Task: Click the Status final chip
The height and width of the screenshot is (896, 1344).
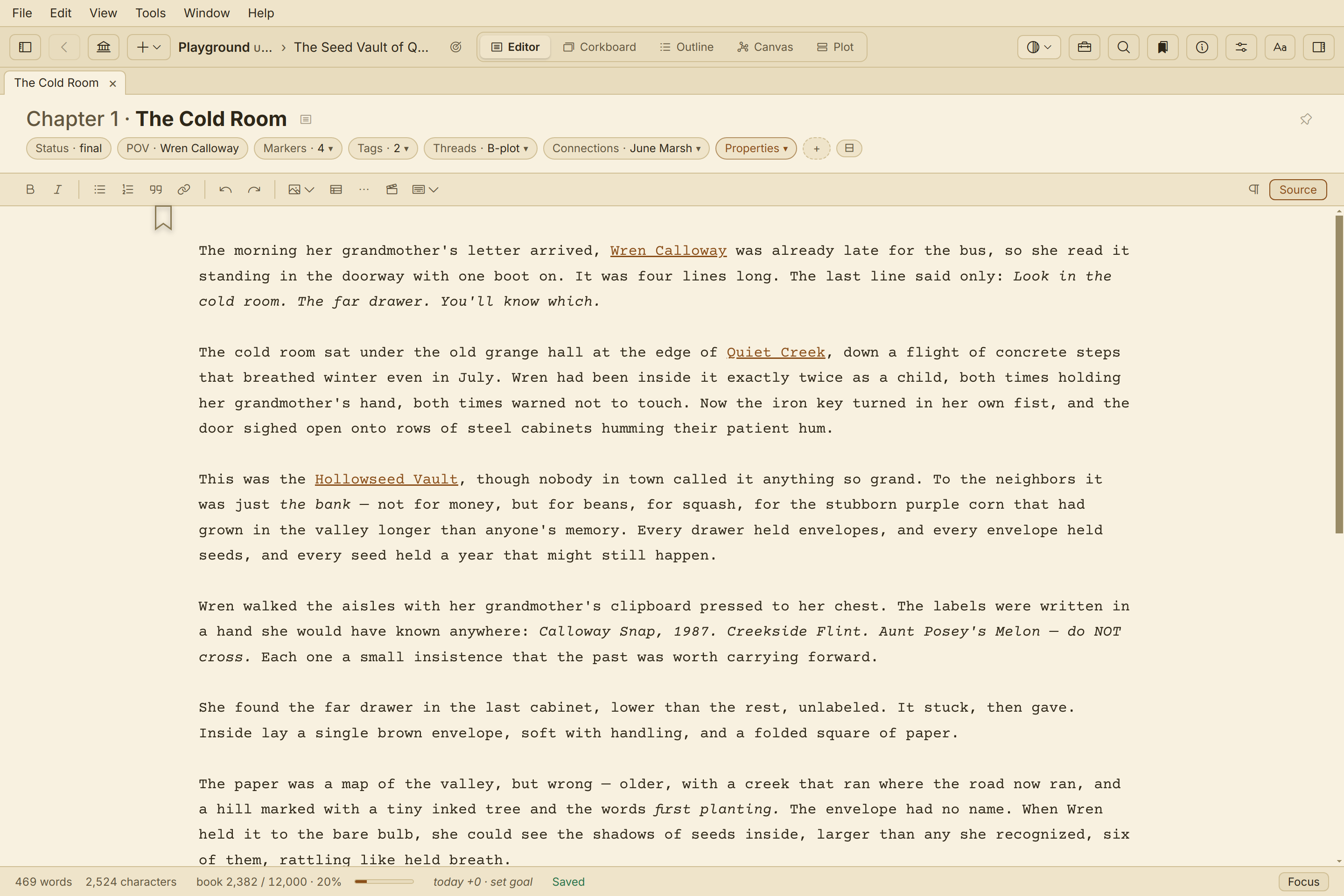Action: click(69, 148)
